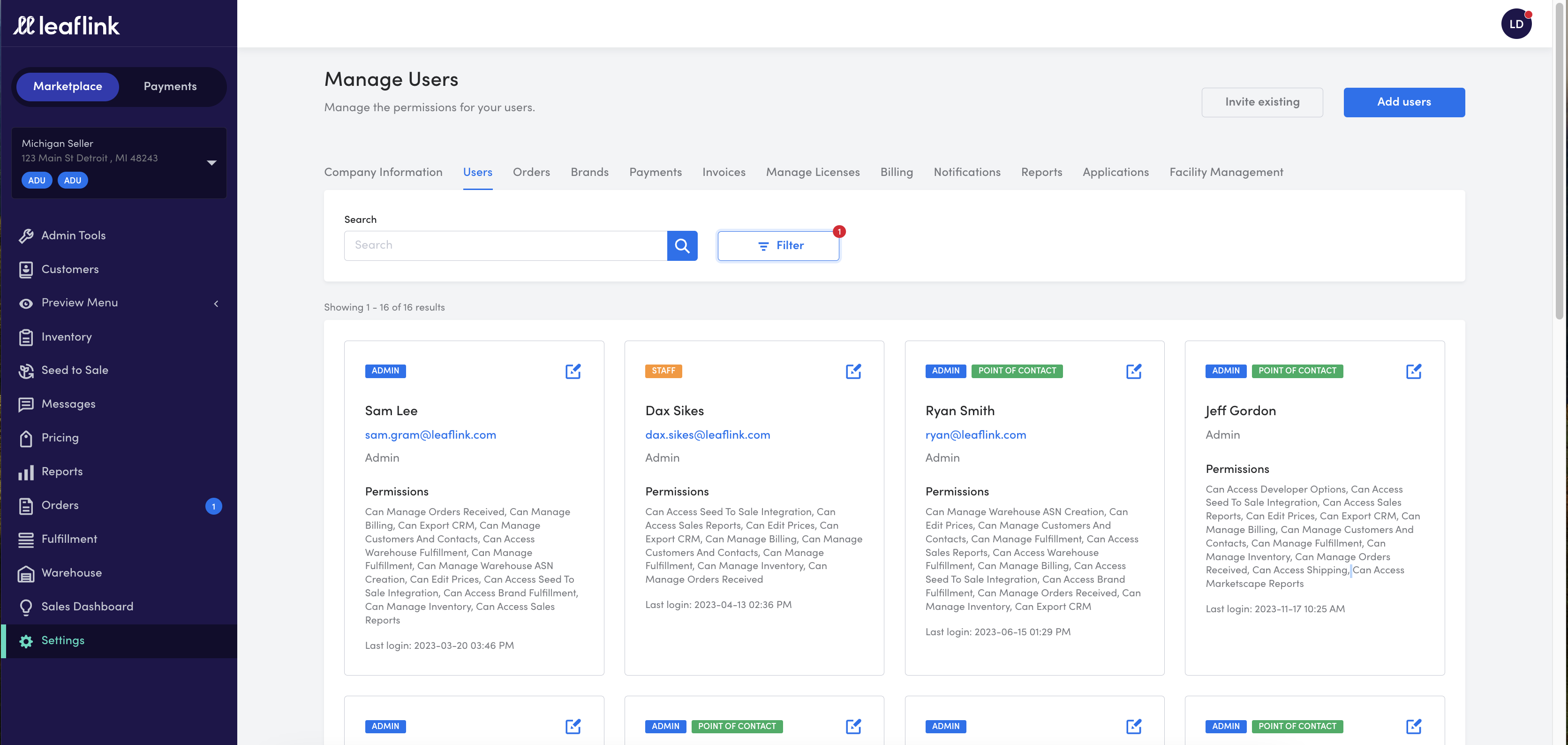Open the Billing tab
1568x745 pixels.
[896, 172]
